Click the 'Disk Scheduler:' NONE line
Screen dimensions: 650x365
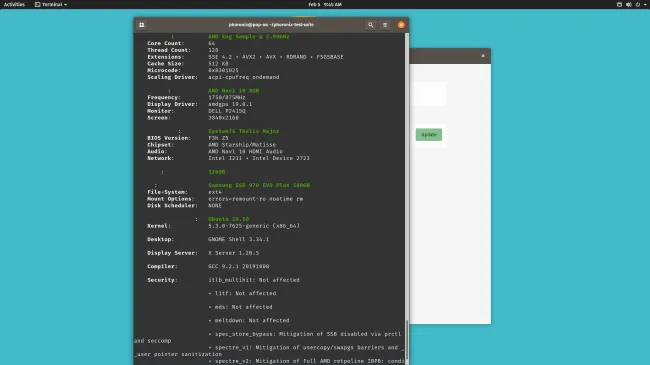click(184, 205)
